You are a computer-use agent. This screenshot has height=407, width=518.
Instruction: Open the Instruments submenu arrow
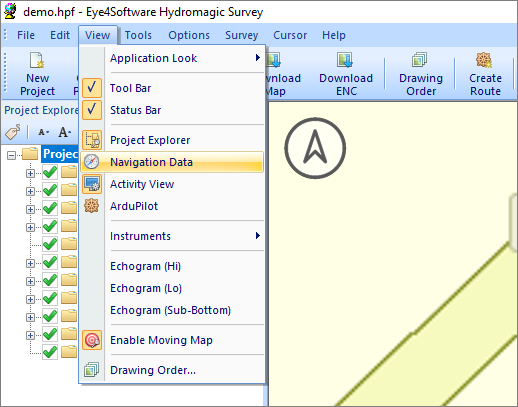(x=258, y=236)
